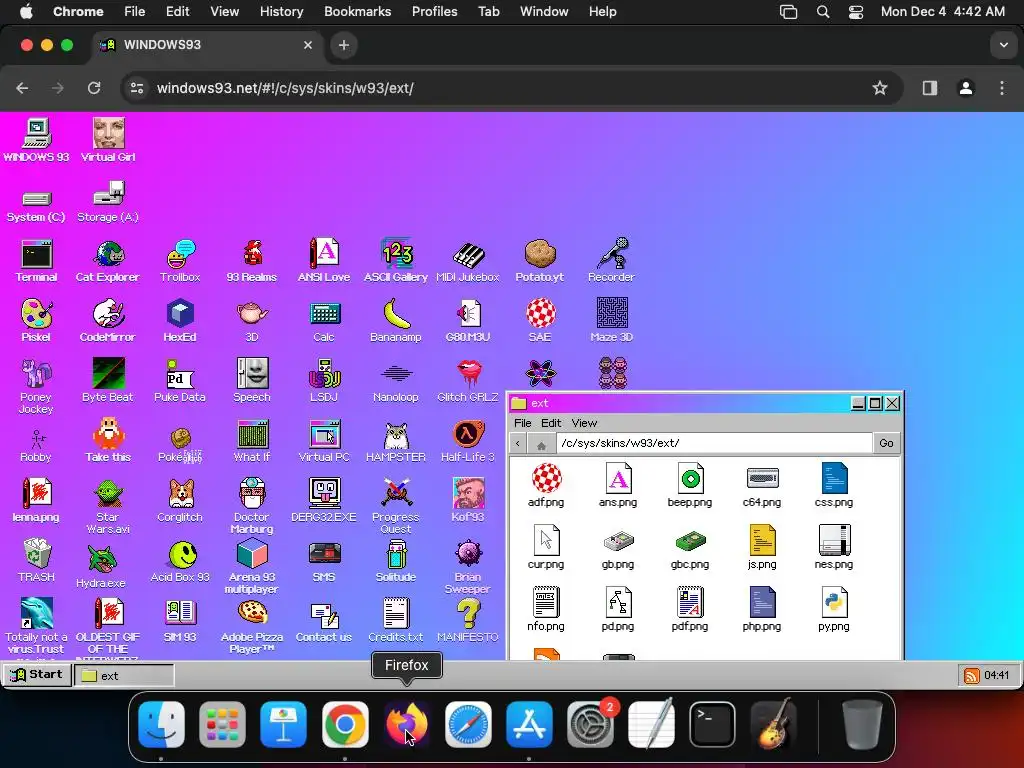This screenshot has width=1024, height=768.
Task: Select beep.png file in ext window
Action: (690, 485)
